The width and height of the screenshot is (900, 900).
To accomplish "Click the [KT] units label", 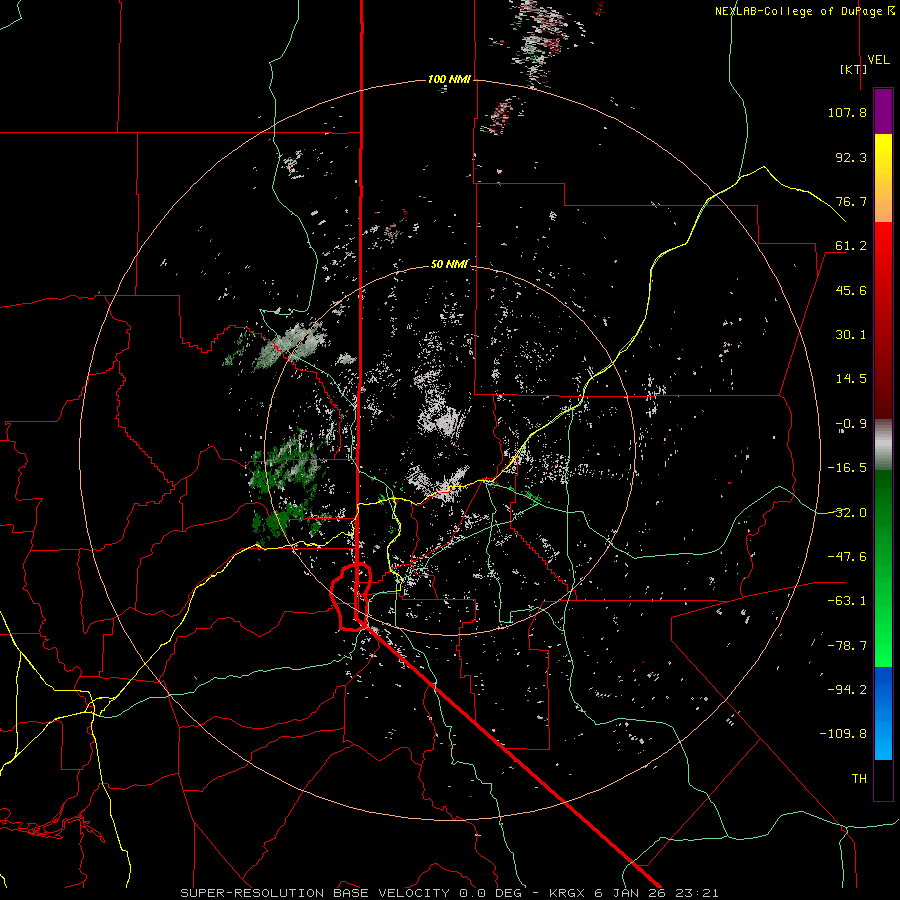I will click(853, 69).
